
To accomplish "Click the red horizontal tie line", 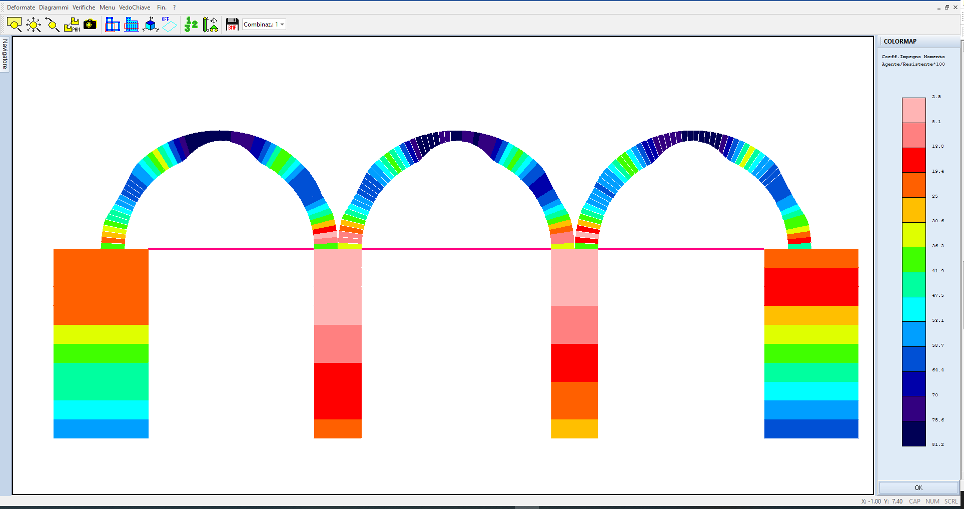I will point(456,249).
